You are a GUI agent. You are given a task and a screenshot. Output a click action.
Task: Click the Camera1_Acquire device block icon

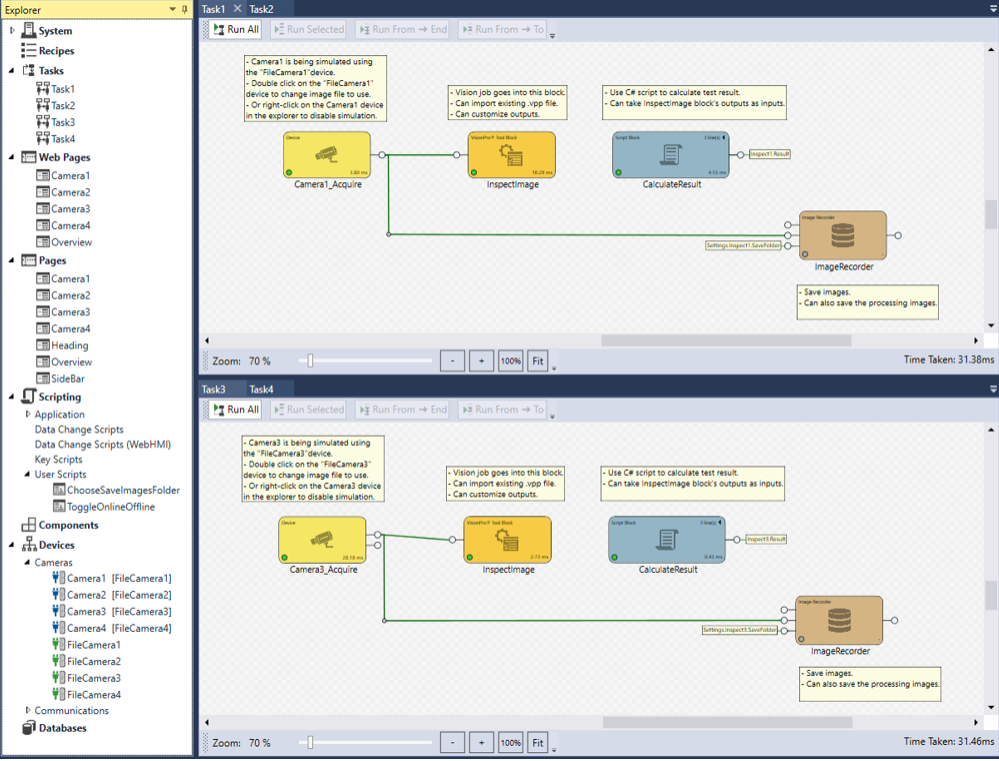click(326, 155)
